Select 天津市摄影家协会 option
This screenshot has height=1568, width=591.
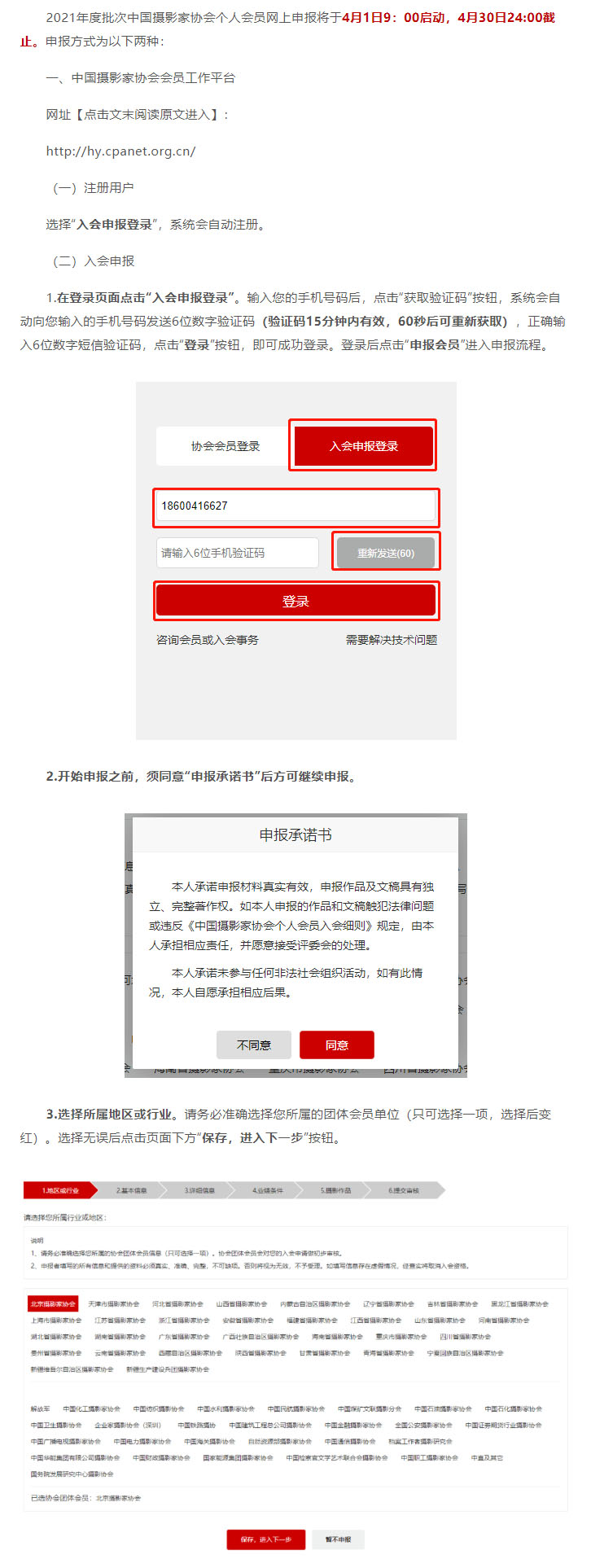114,1303
